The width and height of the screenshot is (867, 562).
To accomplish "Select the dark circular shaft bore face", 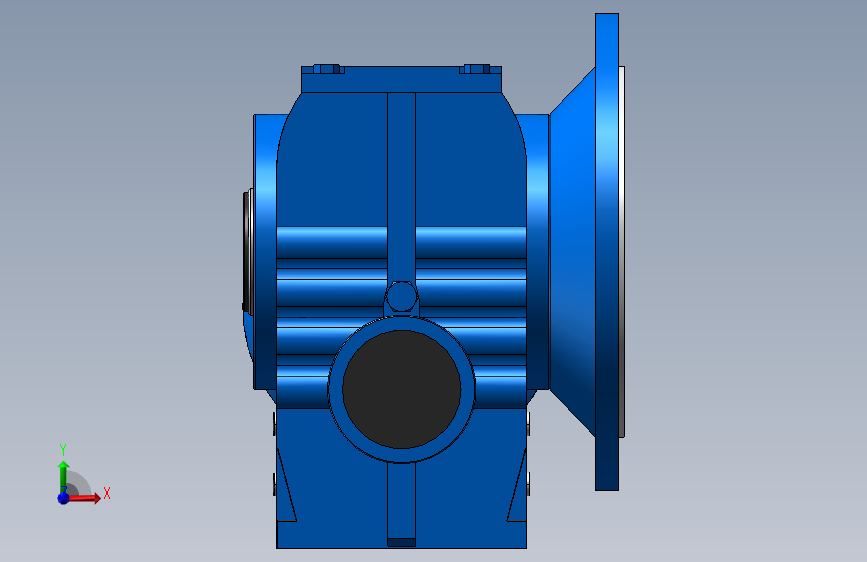I will 401,389.
